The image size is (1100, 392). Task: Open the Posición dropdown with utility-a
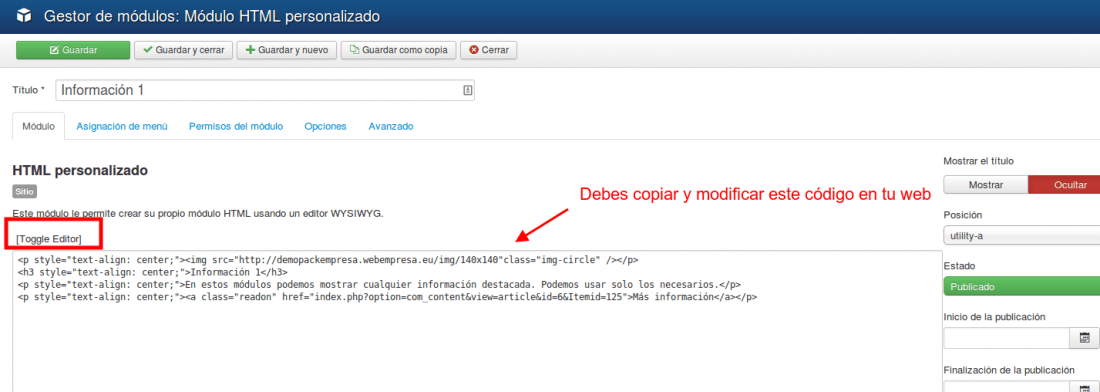[1021, 236]
